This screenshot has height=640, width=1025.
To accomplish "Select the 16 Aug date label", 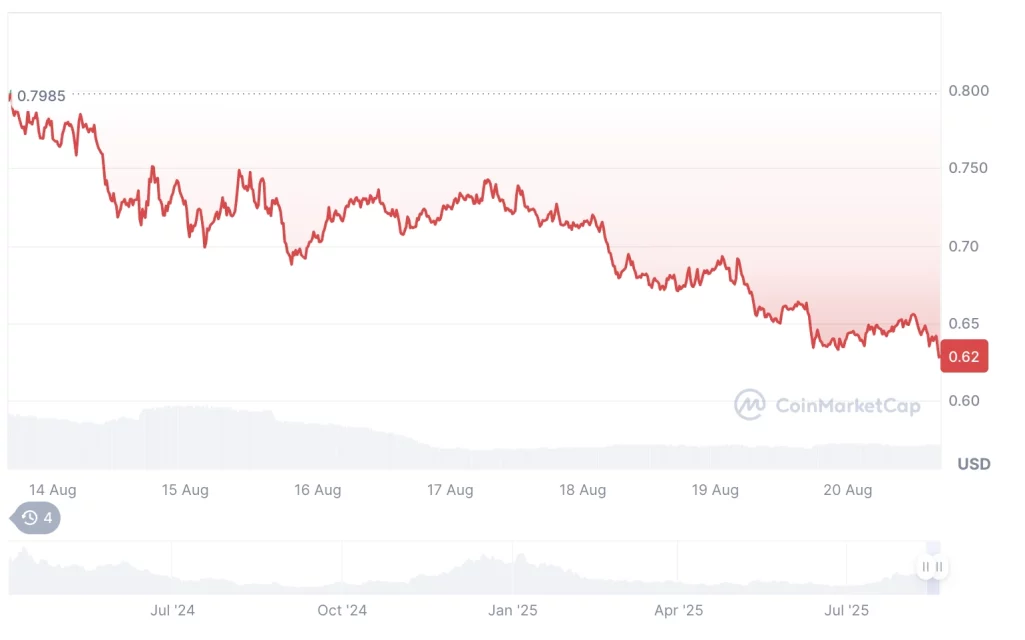I will (x=318, y=490).
